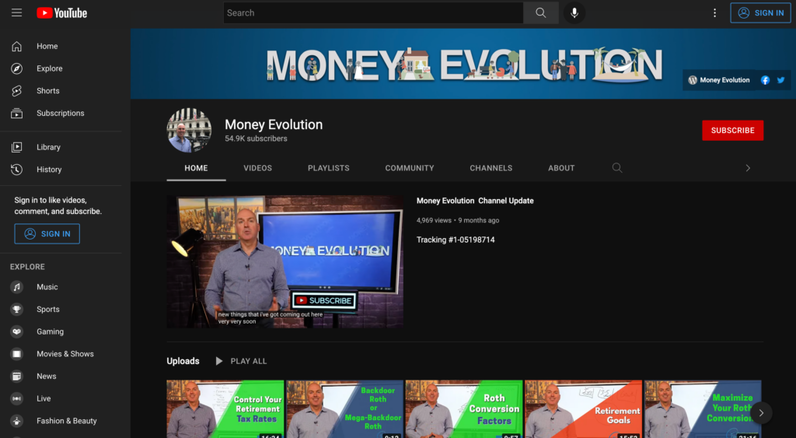Open Money Evolution website link on banner

[x=719, y=80]
